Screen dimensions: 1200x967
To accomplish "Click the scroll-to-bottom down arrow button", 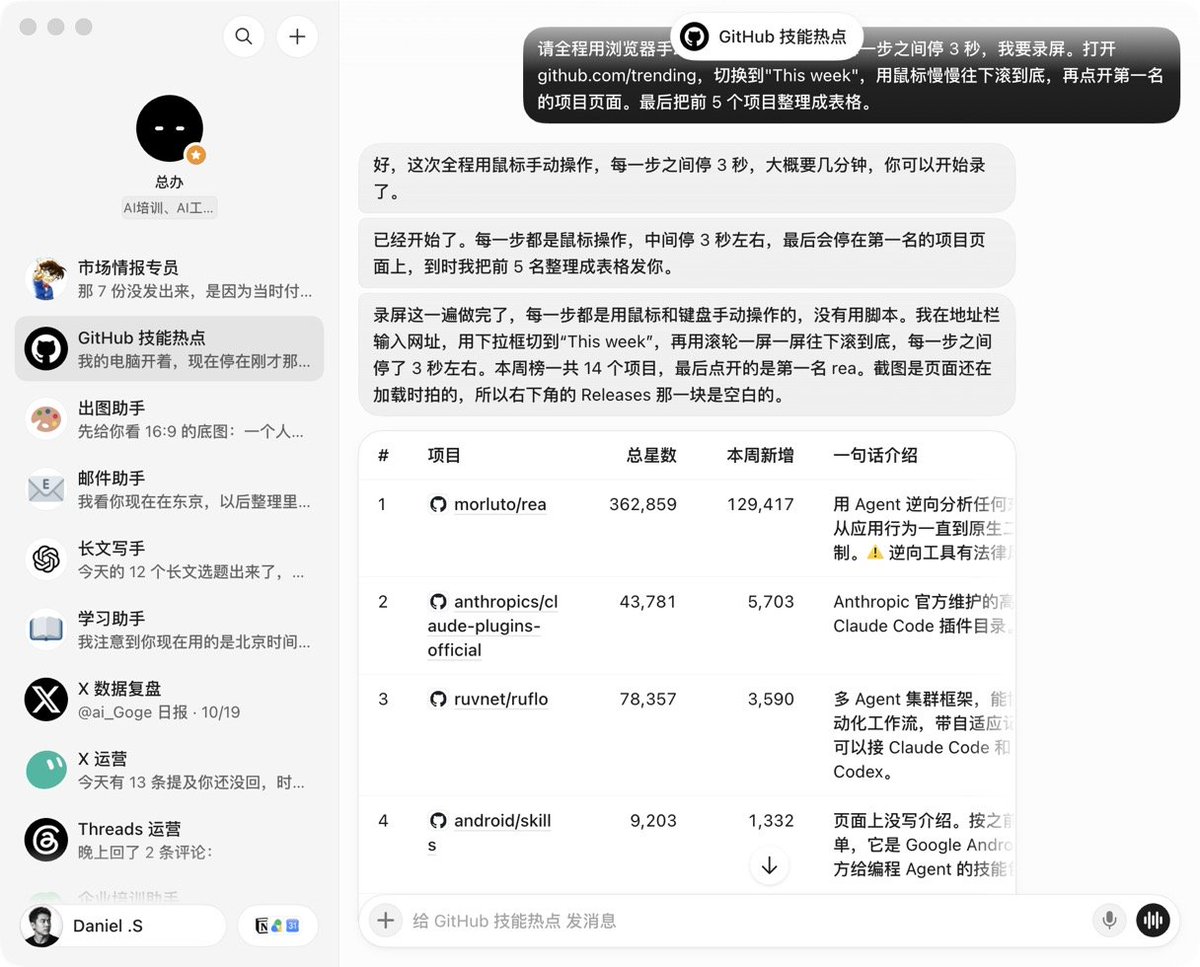I will (769, 866).
